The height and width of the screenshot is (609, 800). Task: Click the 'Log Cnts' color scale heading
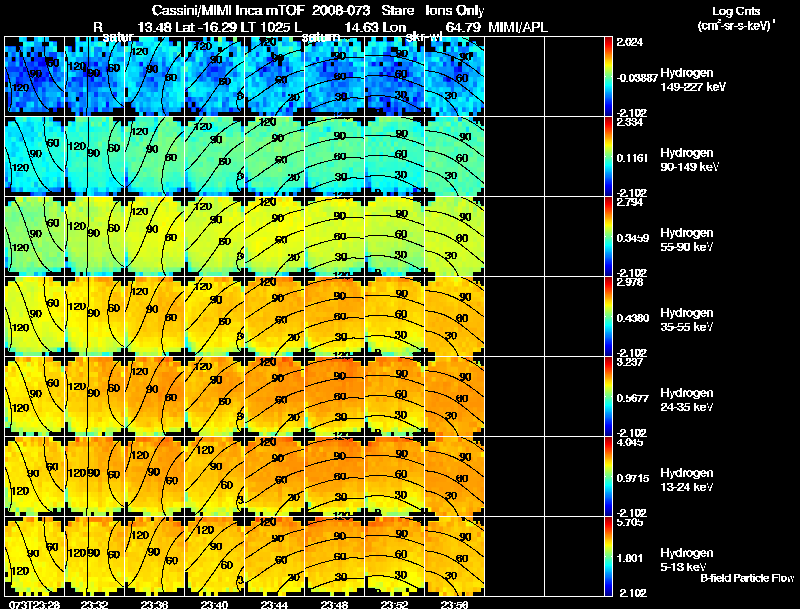point(736,12)
